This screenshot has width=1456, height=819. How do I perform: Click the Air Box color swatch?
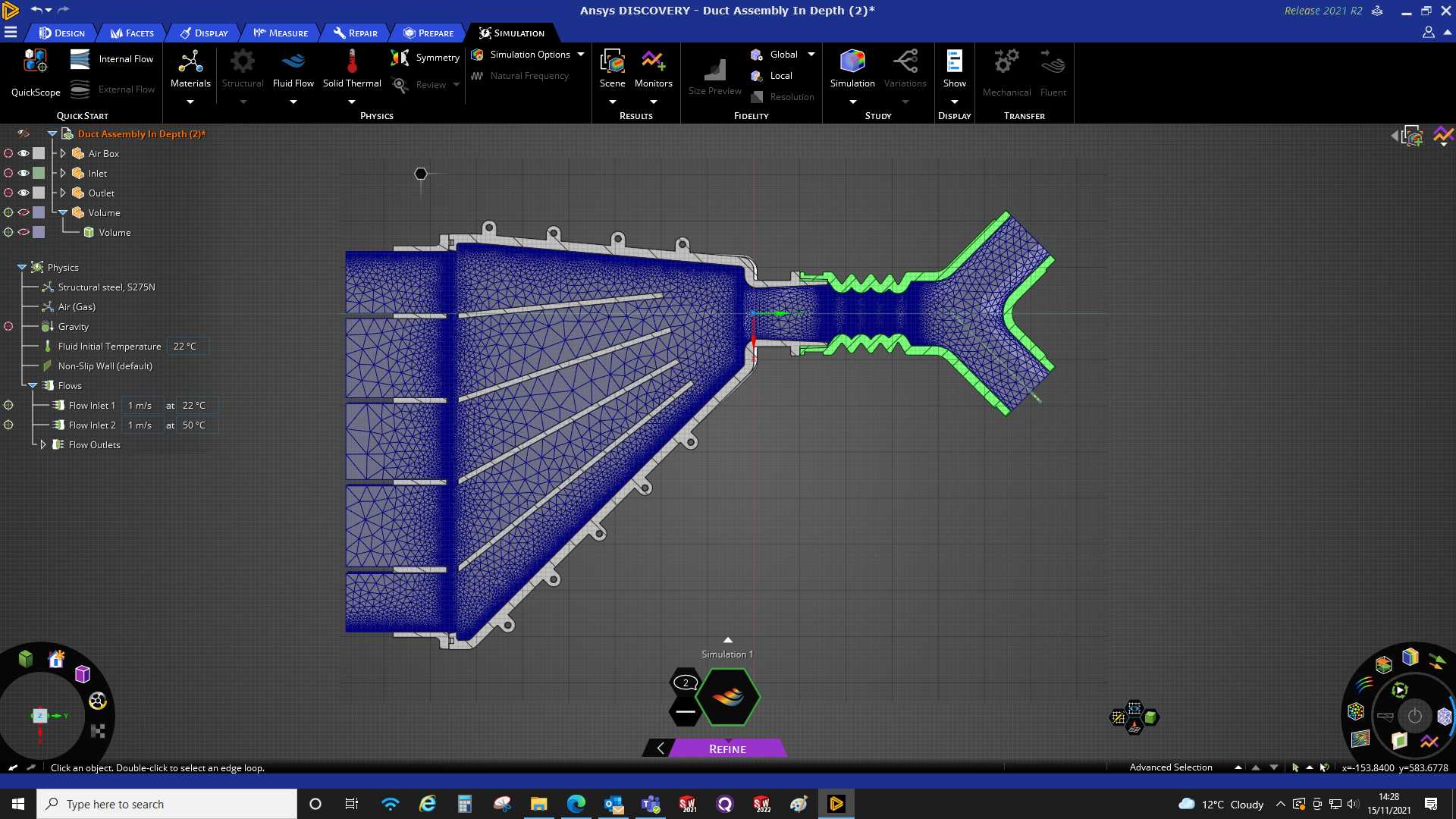(x=39, y=153)
